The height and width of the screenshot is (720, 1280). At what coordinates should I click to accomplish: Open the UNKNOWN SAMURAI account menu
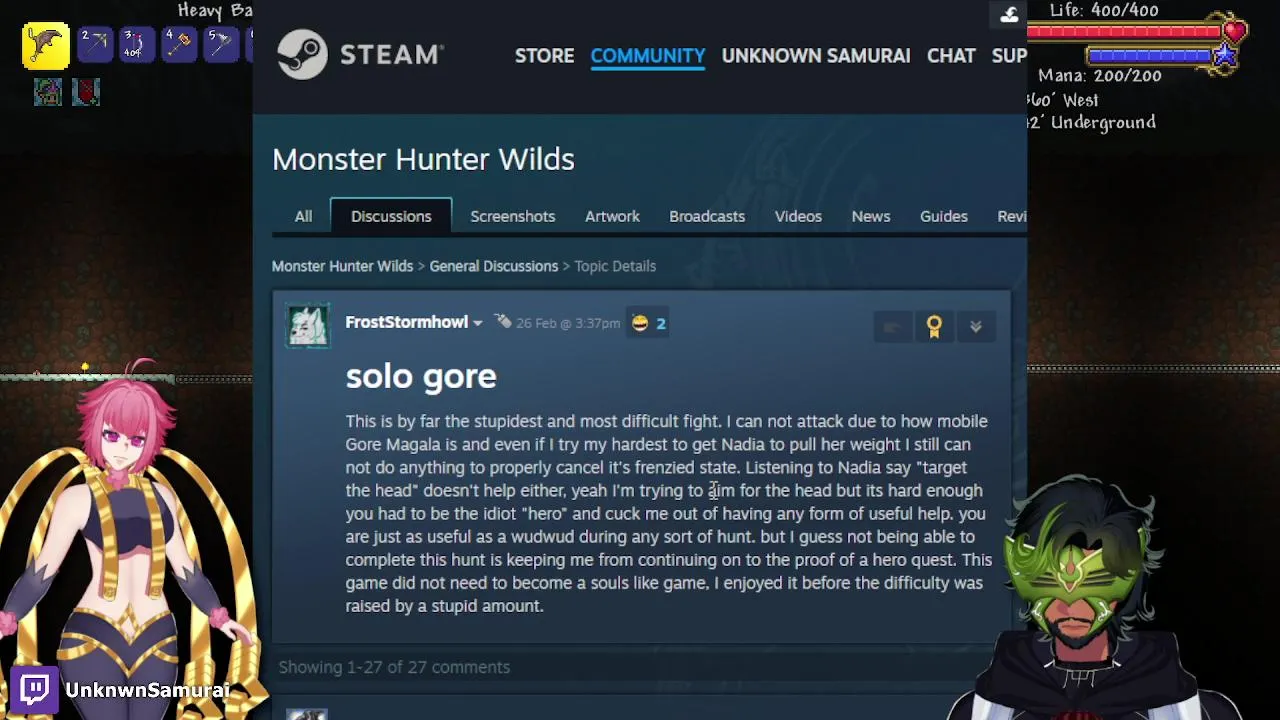[x=816, y=55]
